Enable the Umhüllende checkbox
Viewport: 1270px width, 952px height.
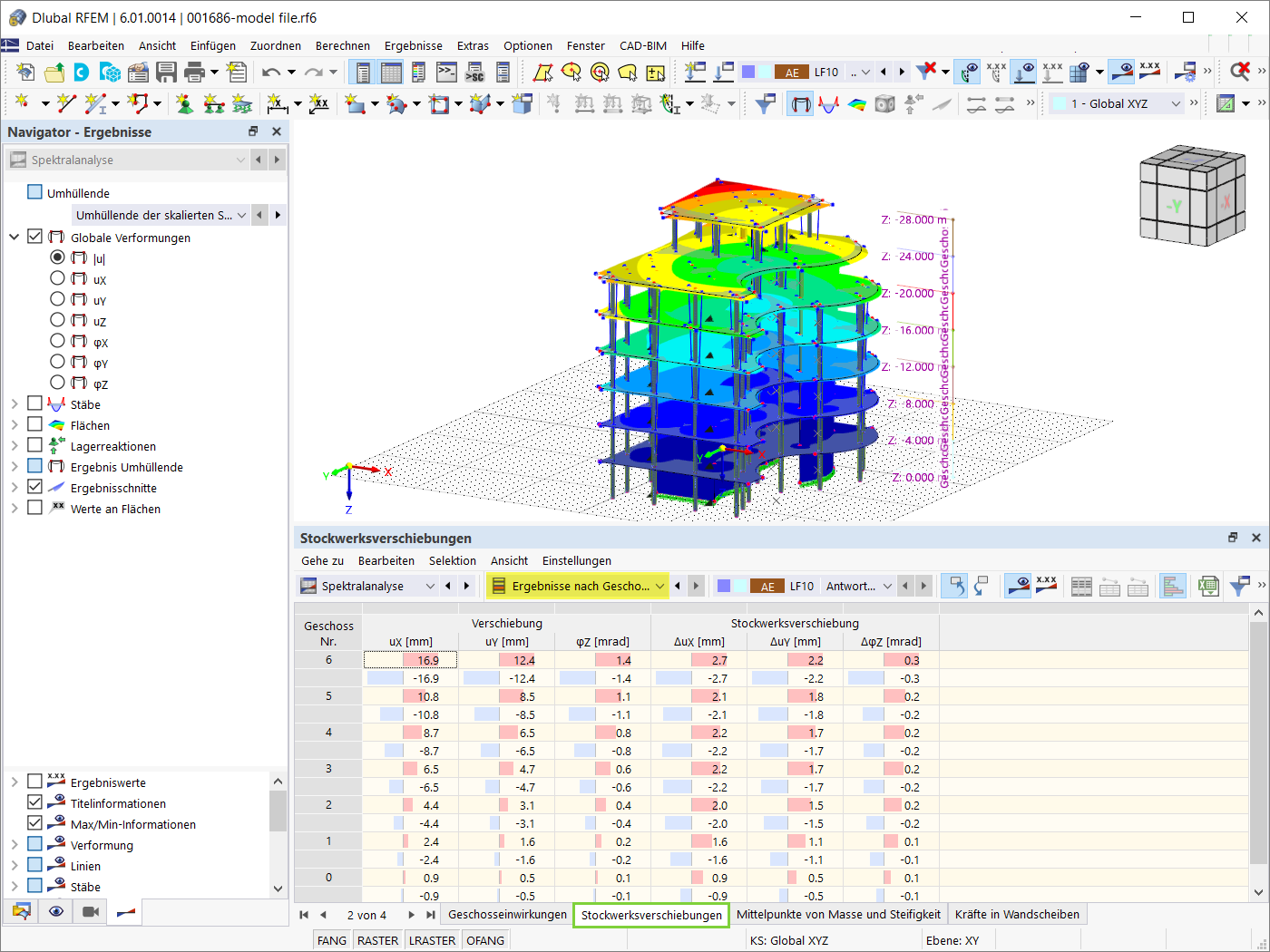[34, 192]
